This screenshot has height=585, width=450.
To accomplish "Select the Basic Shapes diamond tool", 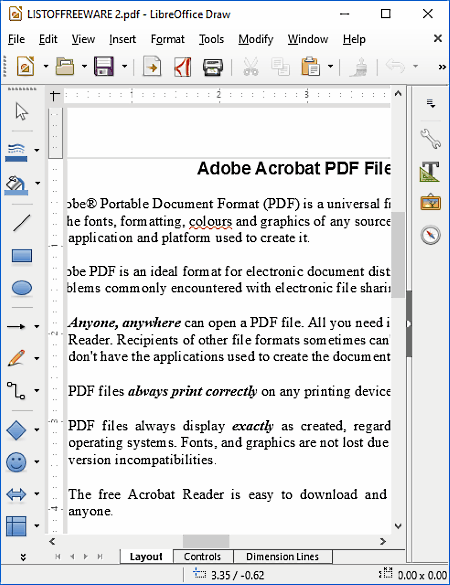I will 16,430.
